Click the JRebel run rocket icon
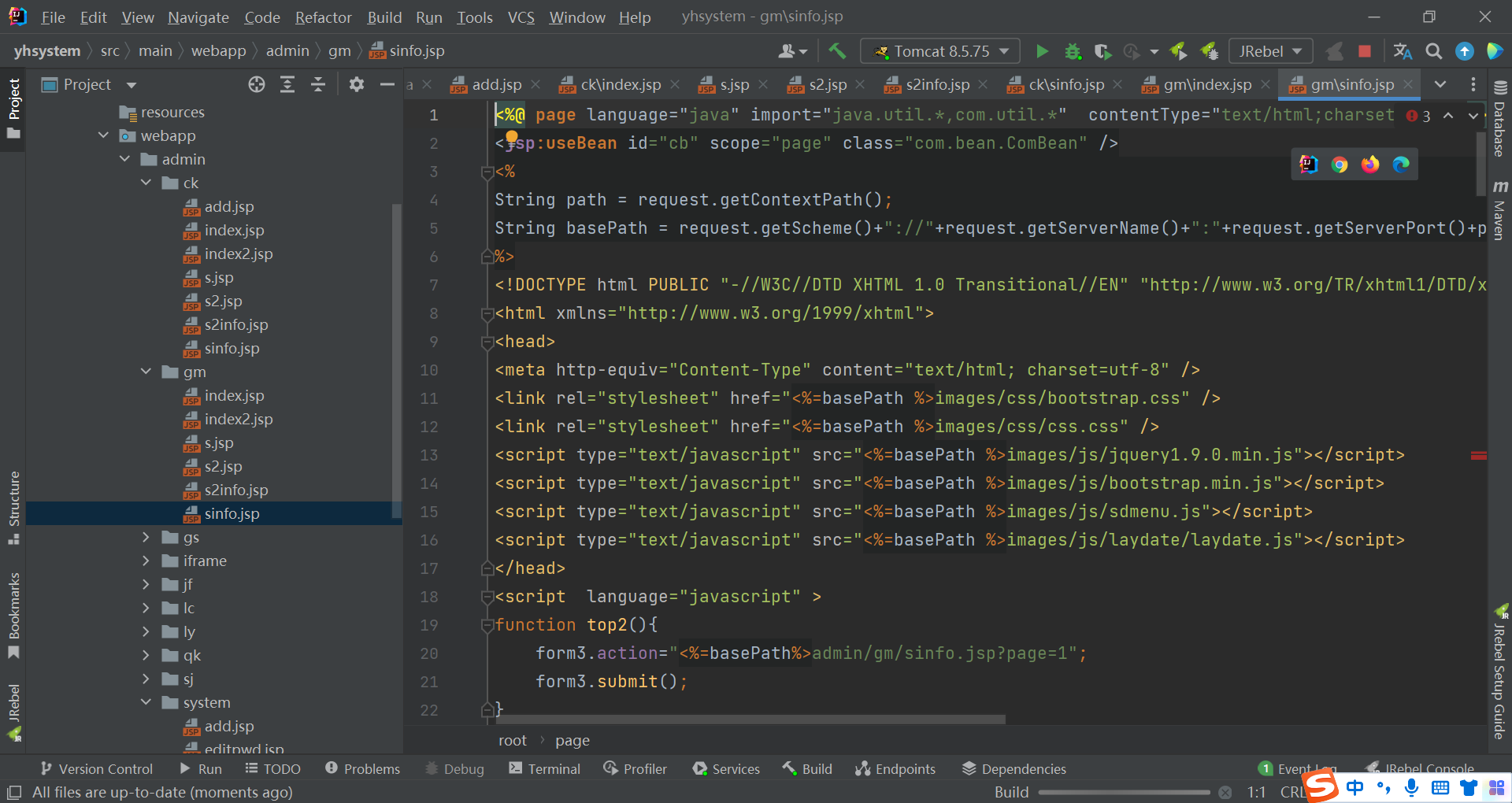 (x=1179, y=51)
